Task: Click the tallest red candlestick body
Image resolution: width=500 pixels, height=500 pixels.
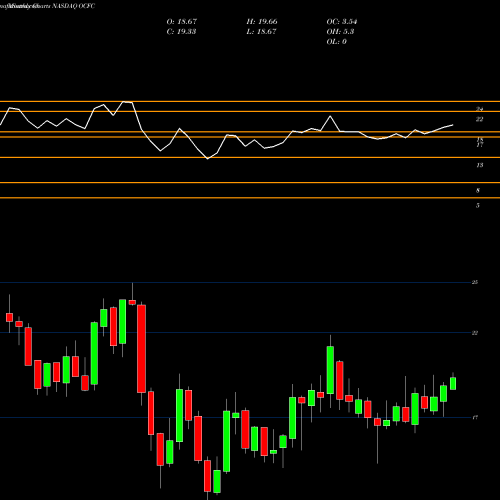Action: [x=142, y=349]
